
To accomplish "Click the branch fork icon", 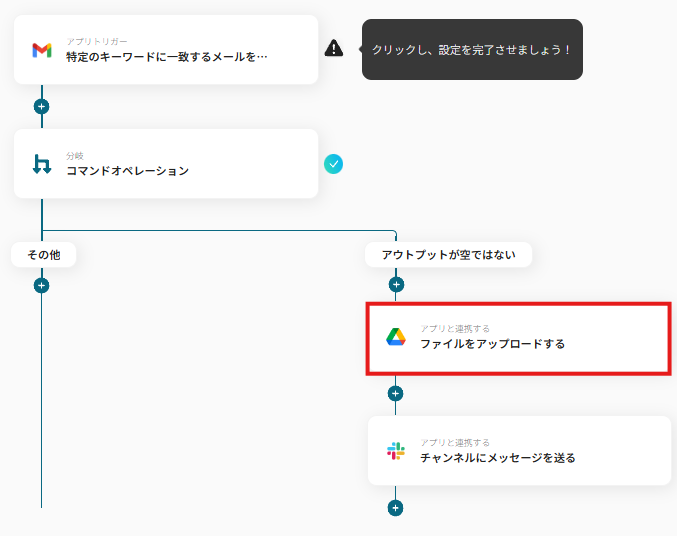I will click(42, 164).
